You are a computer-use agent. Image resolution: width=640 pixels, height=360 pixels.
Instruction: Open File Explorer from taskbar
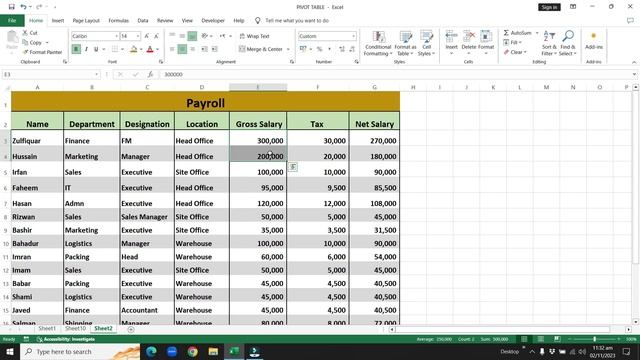(213, 351)
